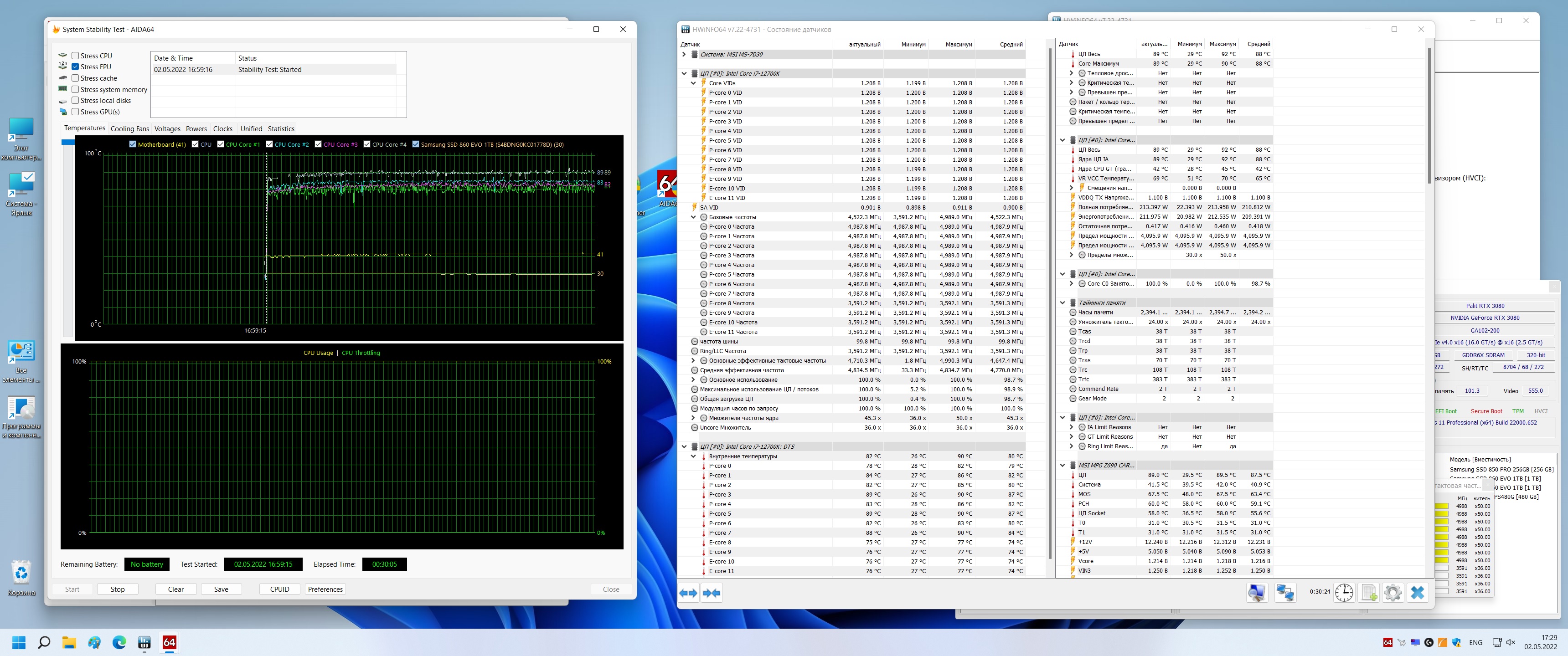Viewport: 1568px width, 656px height.
Task: Expand the IA Limit Reasons entry
Action: click(x=1071, y=427)
